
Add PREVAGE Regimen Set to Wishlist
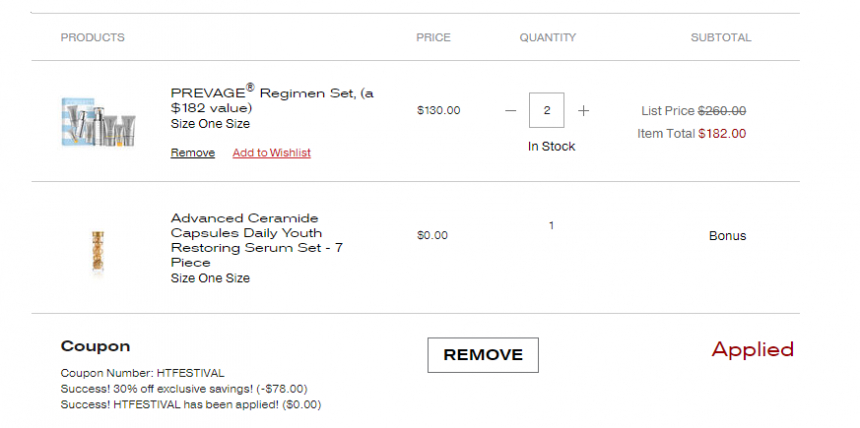(271, 153)
